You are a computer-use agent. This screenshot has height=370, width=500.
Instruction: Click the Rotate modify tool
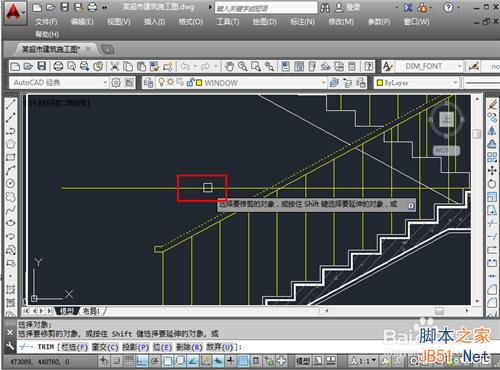pos(492,184)
